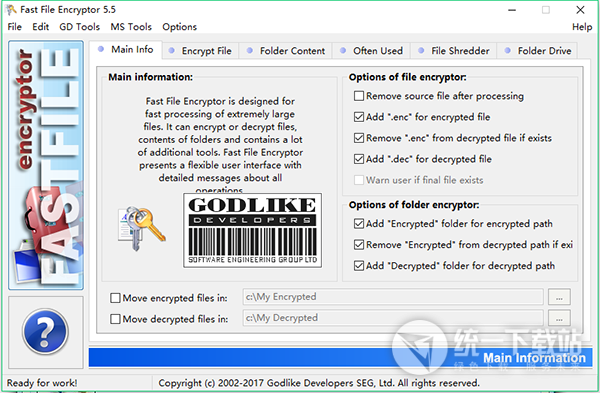Image resolution: width=600 pixels, height=393 pixels.
Task: Open the MS Tools menu
Action: [131, 27]
